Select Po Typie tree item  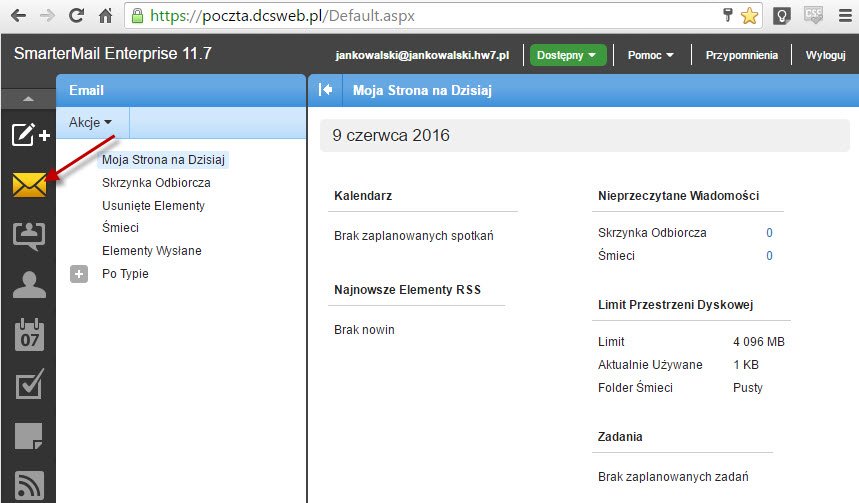125,273
